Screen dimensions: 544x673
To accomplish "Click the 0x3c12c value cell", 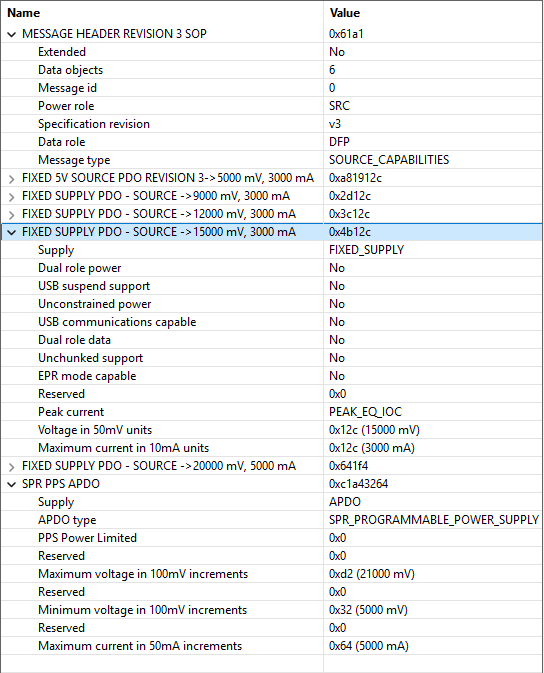I will pyautogui.click(x=349, y=214).
